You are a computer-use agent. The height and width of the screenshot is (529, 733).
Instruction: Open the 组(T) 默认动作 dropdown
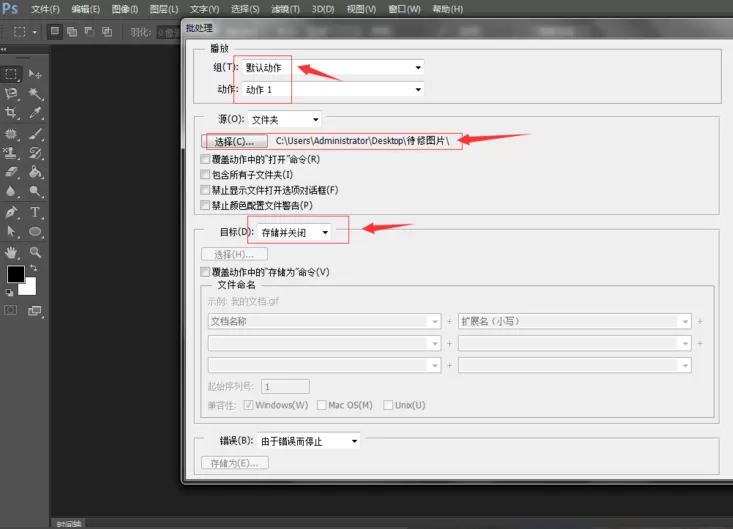click(x=333, y=67)
